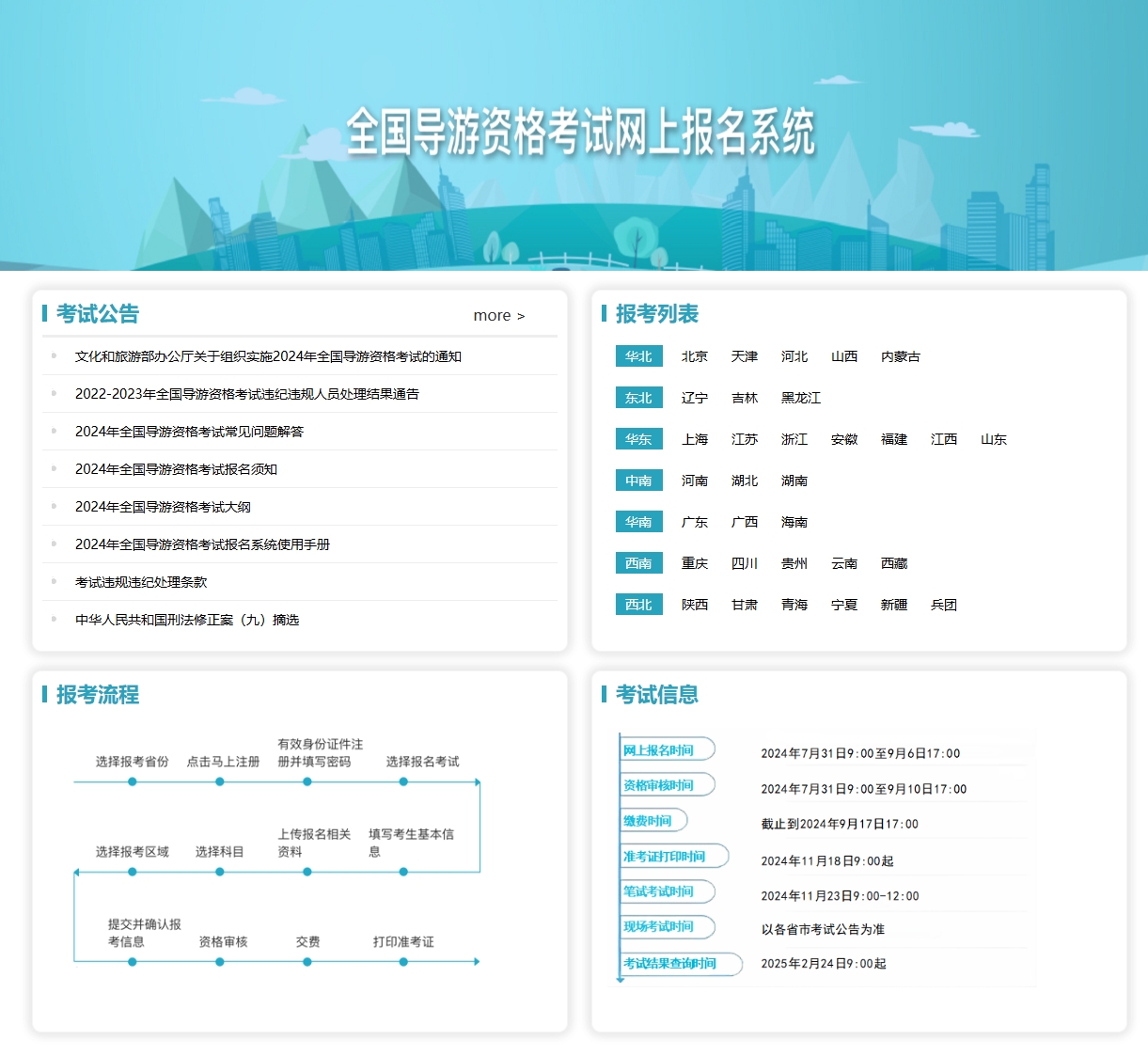Screen dimensions: 1148x1056
Task: Open 2024年全国导游资格考试常见问题解答 announcement
Action: pos(189,432)
